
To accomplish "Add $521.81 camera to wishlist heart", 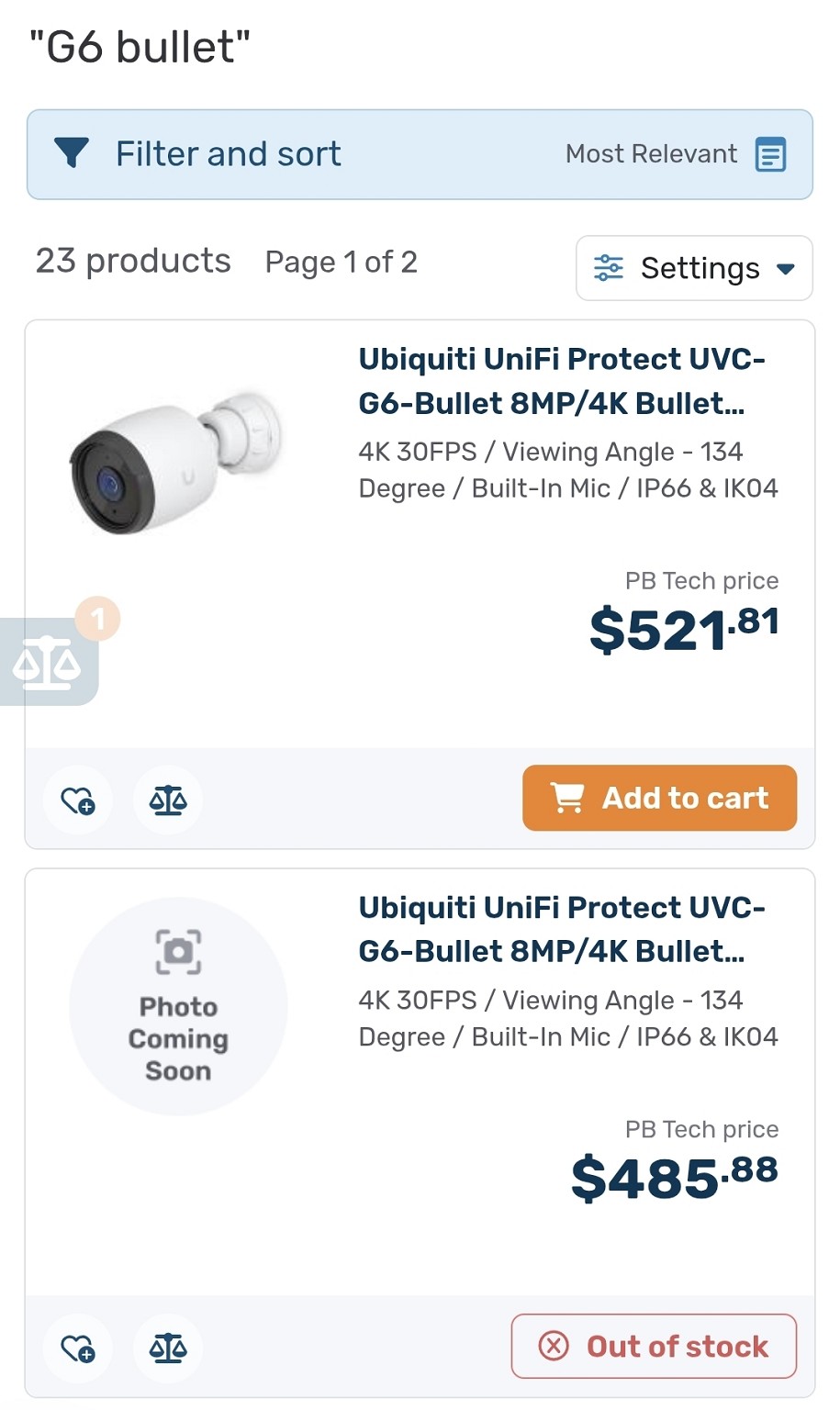I will click(x=78, y=800).
